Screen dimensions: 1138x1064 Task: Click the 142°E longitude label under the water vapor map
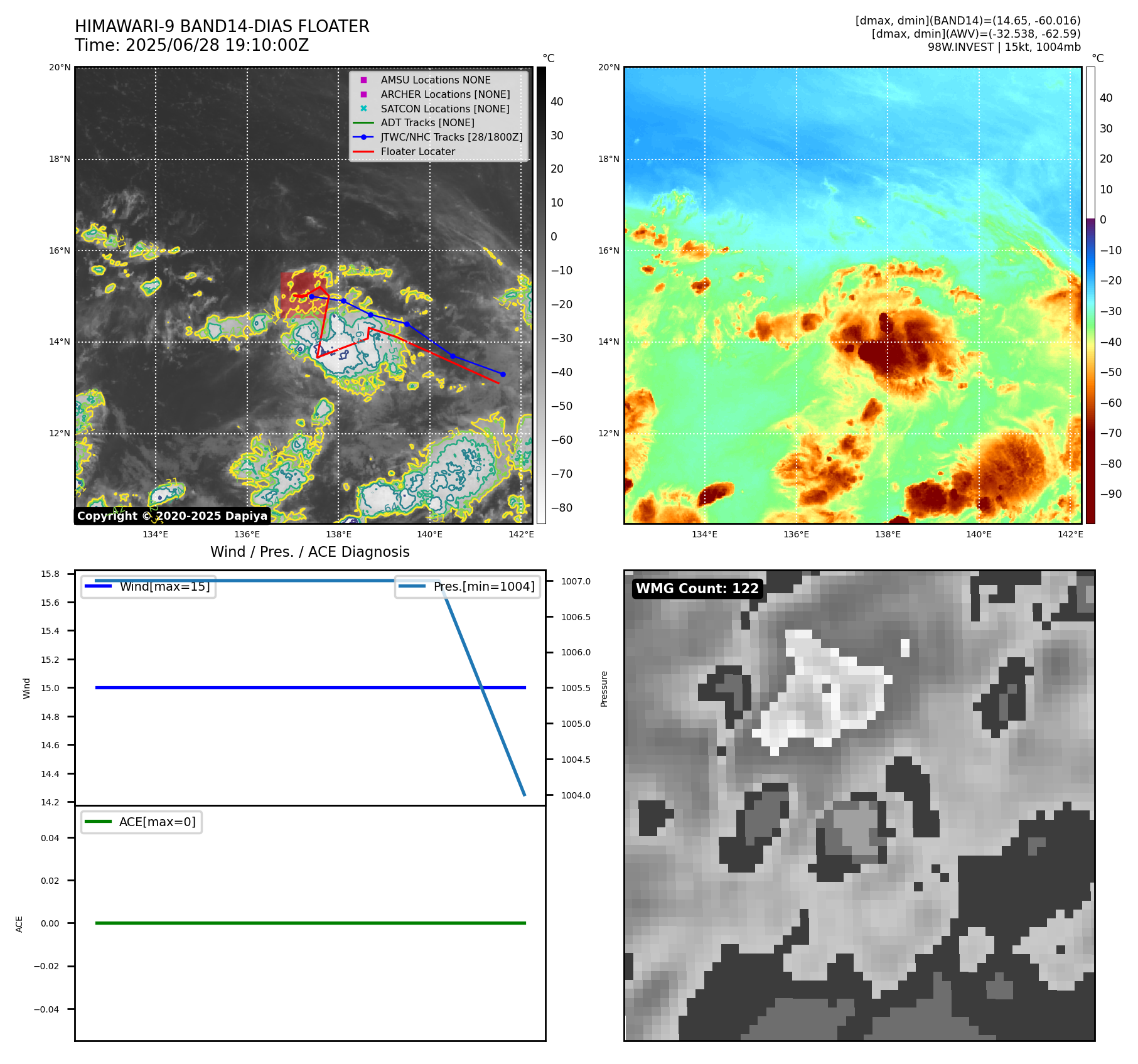click(x=1070, y=534)
